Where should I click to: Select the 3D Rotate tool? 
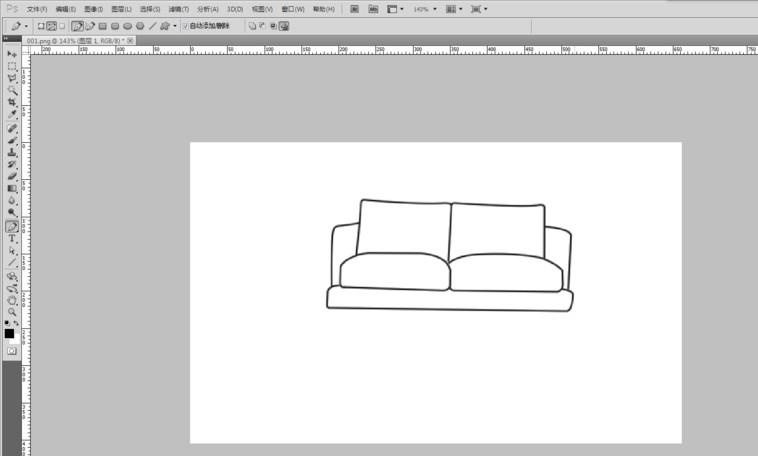coord(12,277)
